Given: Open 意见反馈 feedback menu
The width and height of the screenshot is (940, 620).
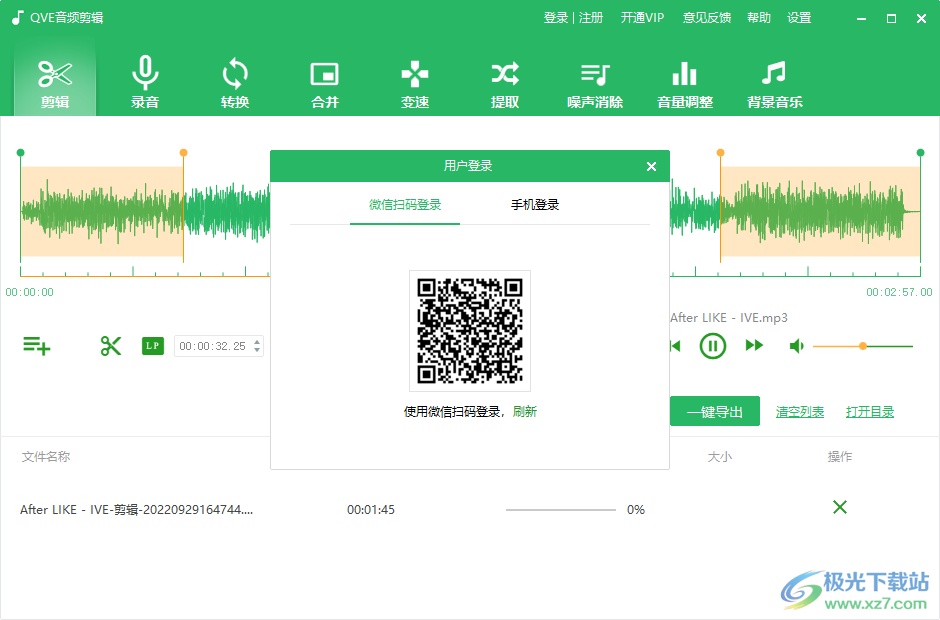Looking at the screenshot, I should pyautogui.click(x=707, y=18).
